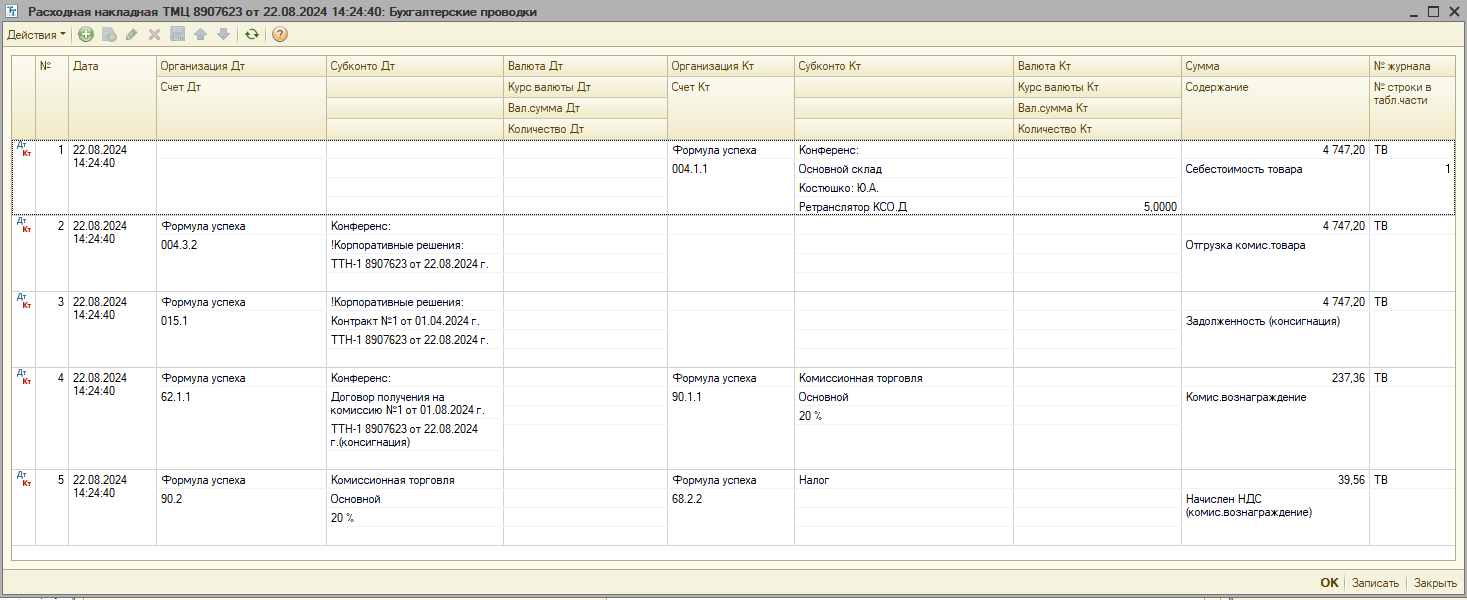Open the Help question mark icon
Viewport: 1467px width, 600px height.
point(280,34)
